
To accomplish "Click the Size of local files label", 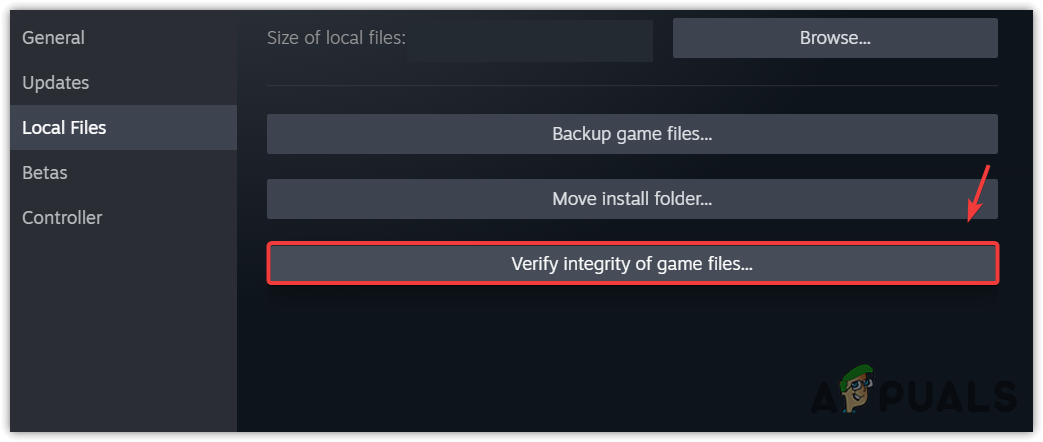I will pos(336,39).
